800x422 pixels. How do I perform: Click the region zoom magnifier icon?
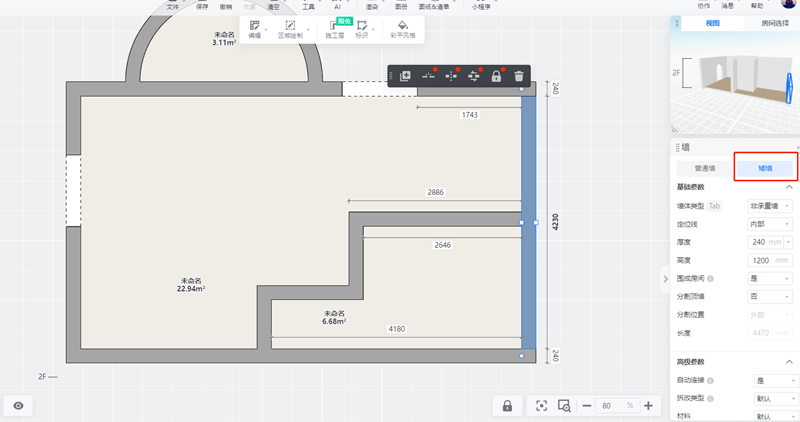[x=564, y=405]
